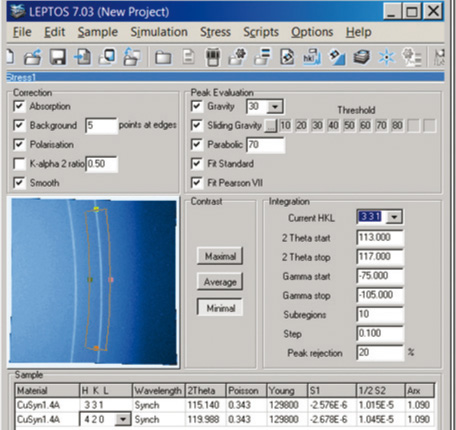Open the Options menu
456x430 pixels.
312,32
